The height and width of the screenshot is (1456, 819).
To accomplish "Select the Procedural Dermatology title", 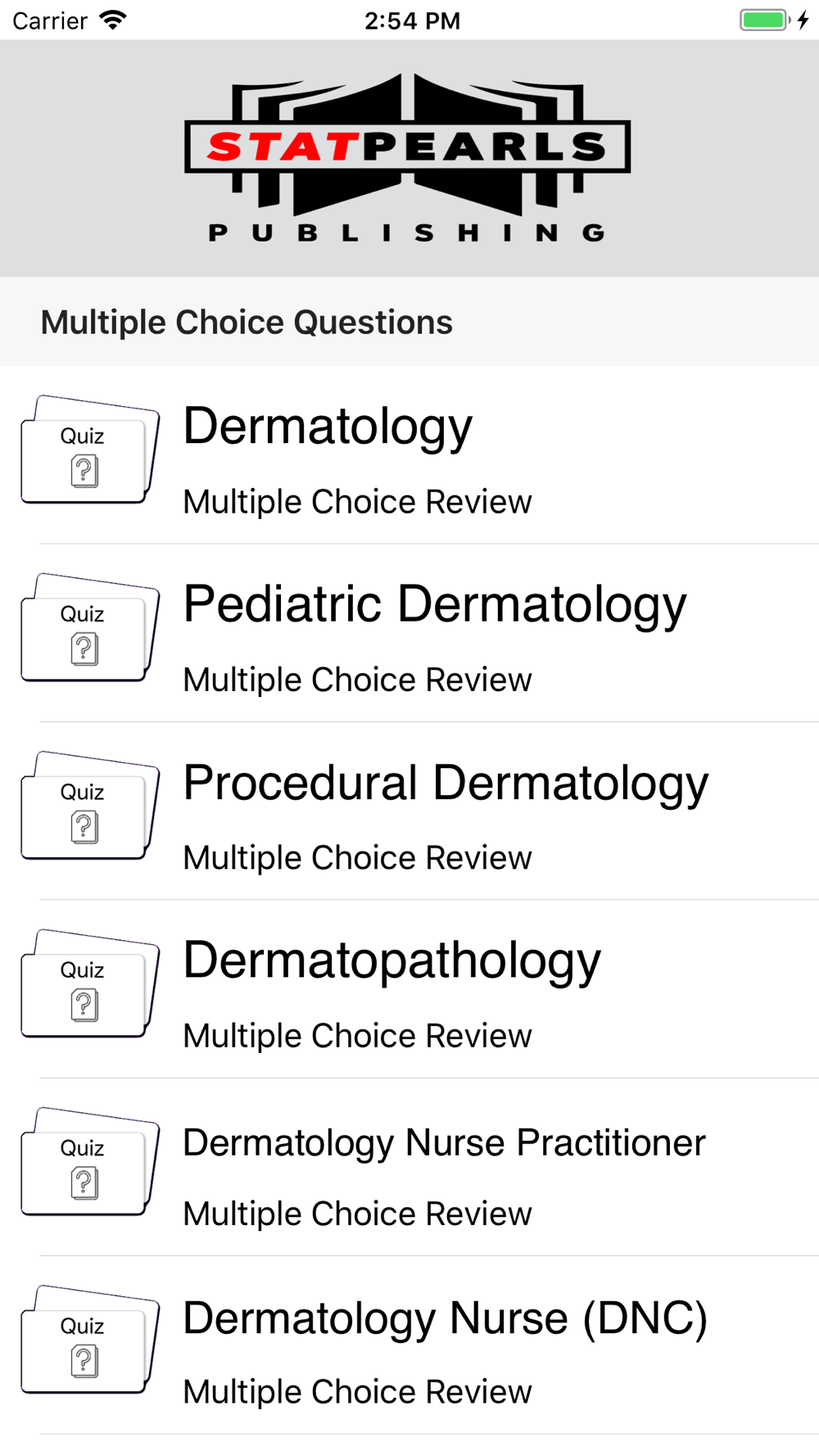I will tap(446, 783).
